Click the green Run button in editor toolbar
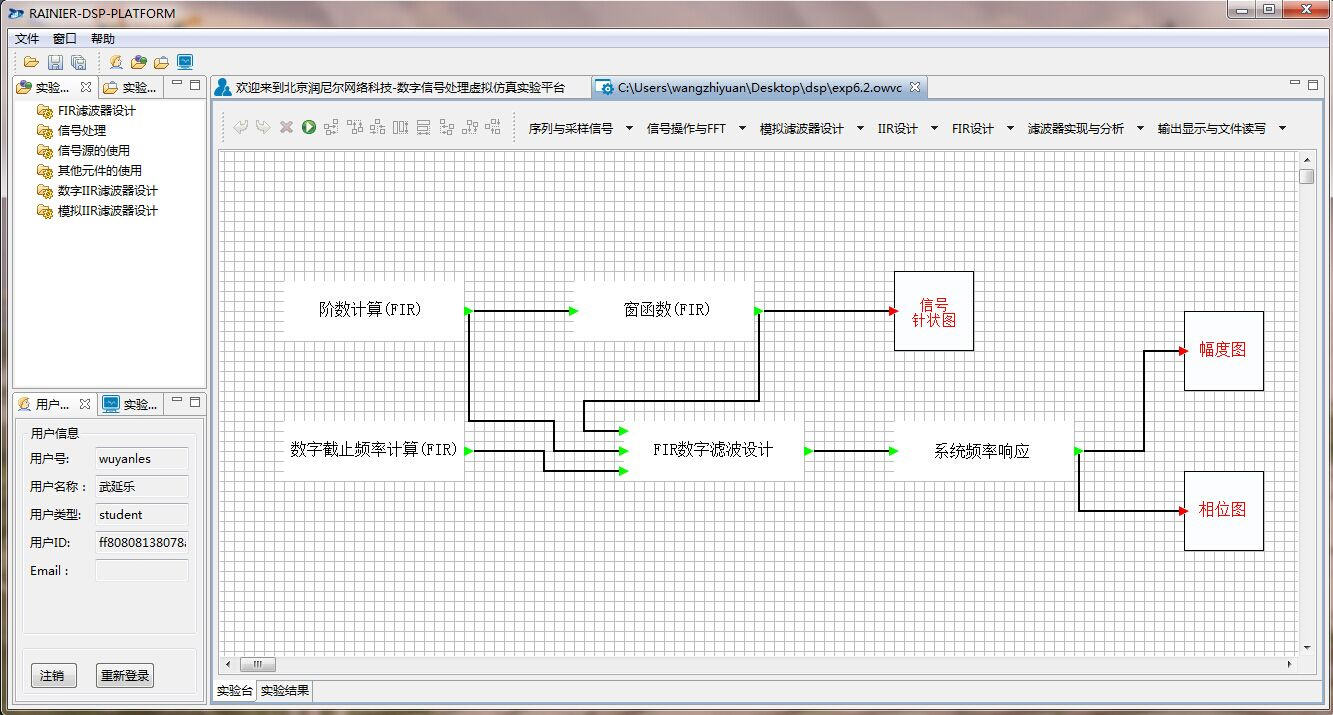This screenshot has height=715, width=1333. click(309, 127)
